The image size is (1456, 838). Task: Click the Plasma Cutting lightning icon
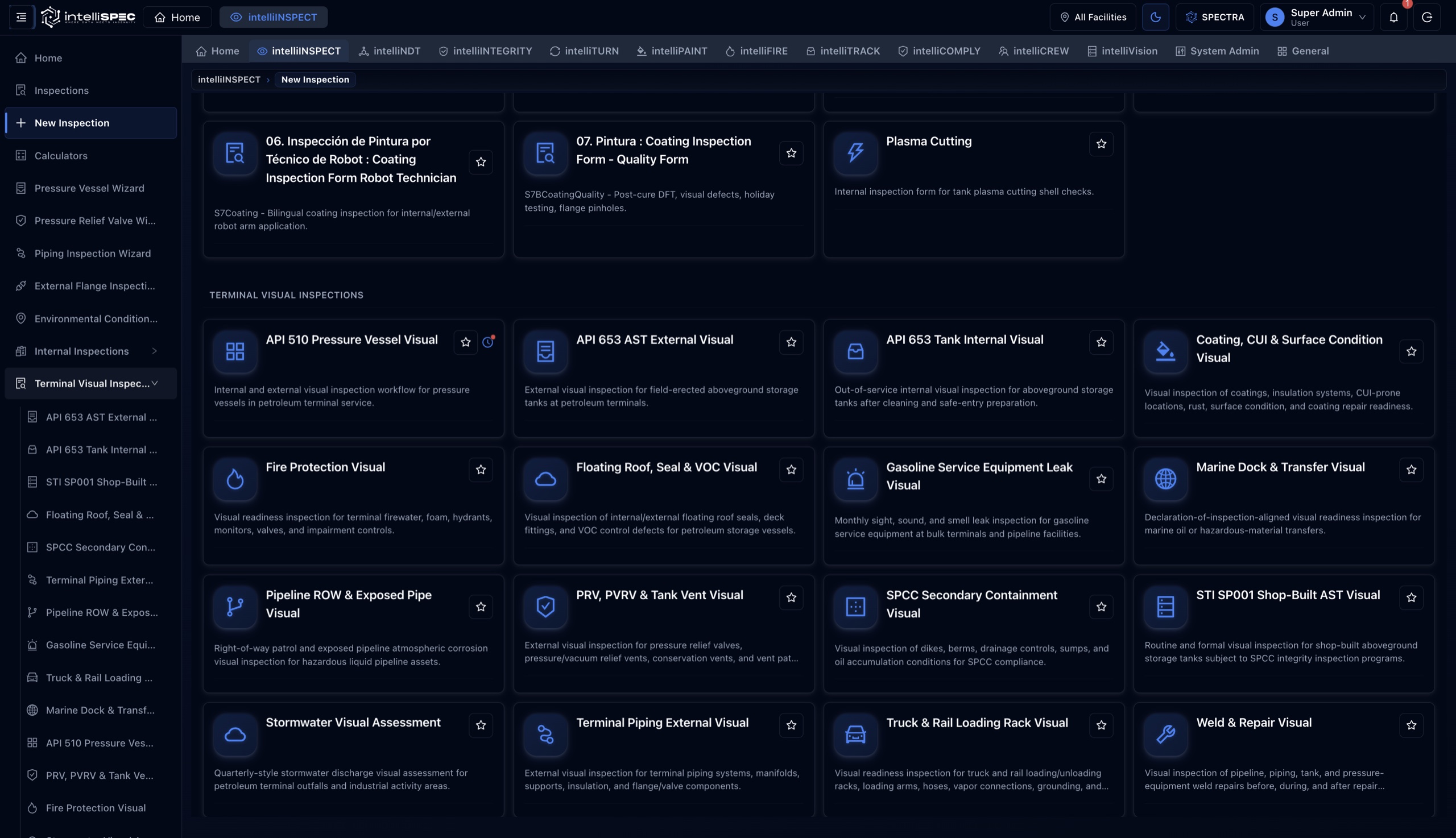click(855, 152)
